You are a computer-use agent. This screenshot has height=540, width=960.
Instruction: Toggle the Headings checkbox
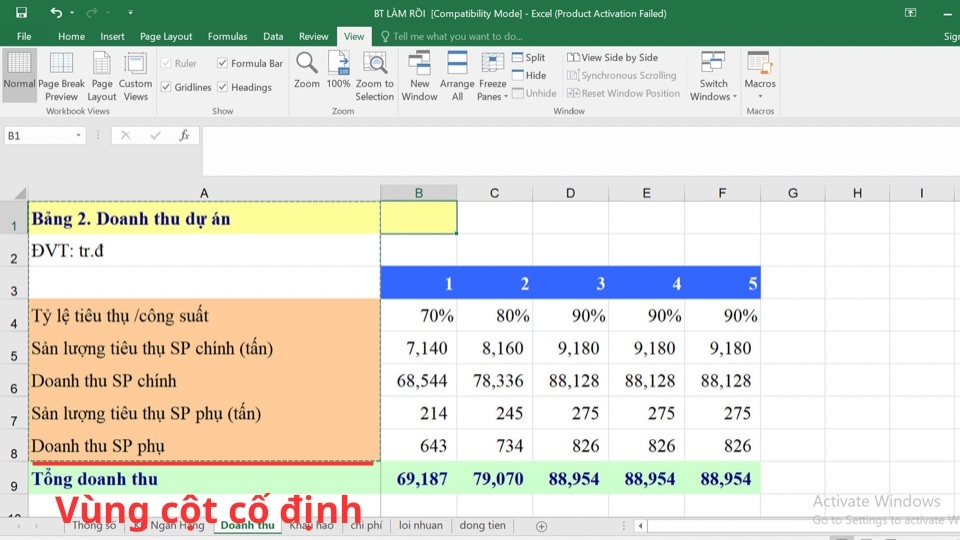(x=222, y=87)
